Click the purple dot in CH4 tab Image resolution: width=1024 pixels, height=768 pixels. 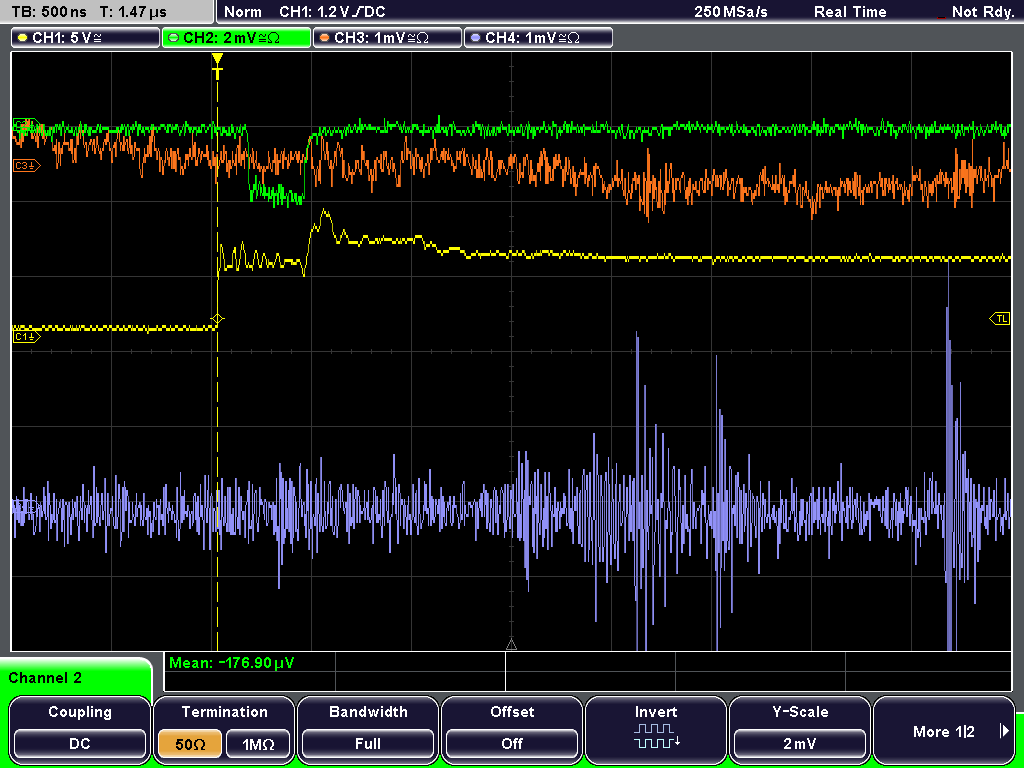coord(475,38)
